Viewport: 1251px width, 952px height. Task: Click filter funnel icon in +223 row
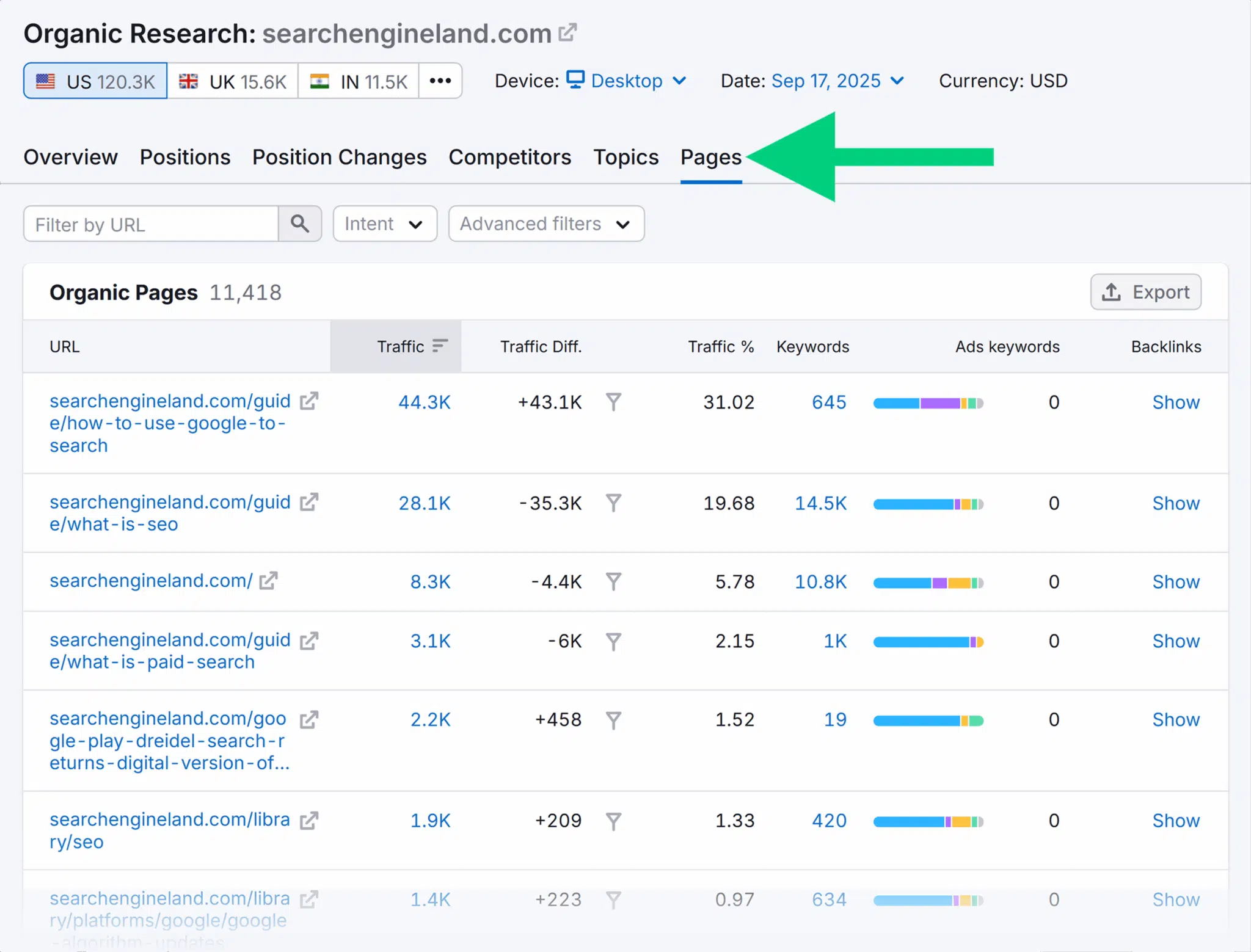pyautogui.click(x=613, y=899)
